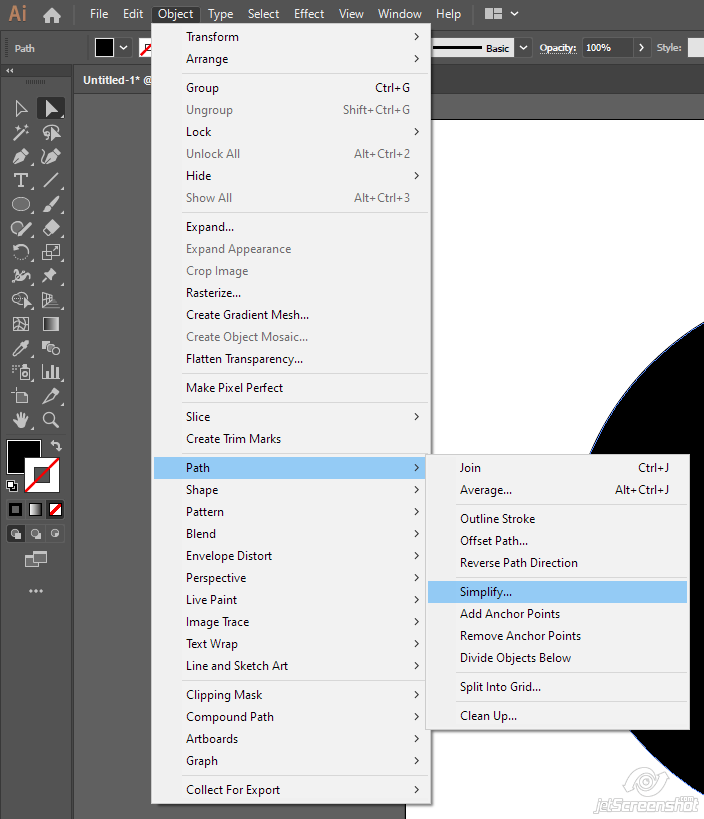Select the Symbol Sprayer tool
704x819 pixels.
tap(21, 372)
